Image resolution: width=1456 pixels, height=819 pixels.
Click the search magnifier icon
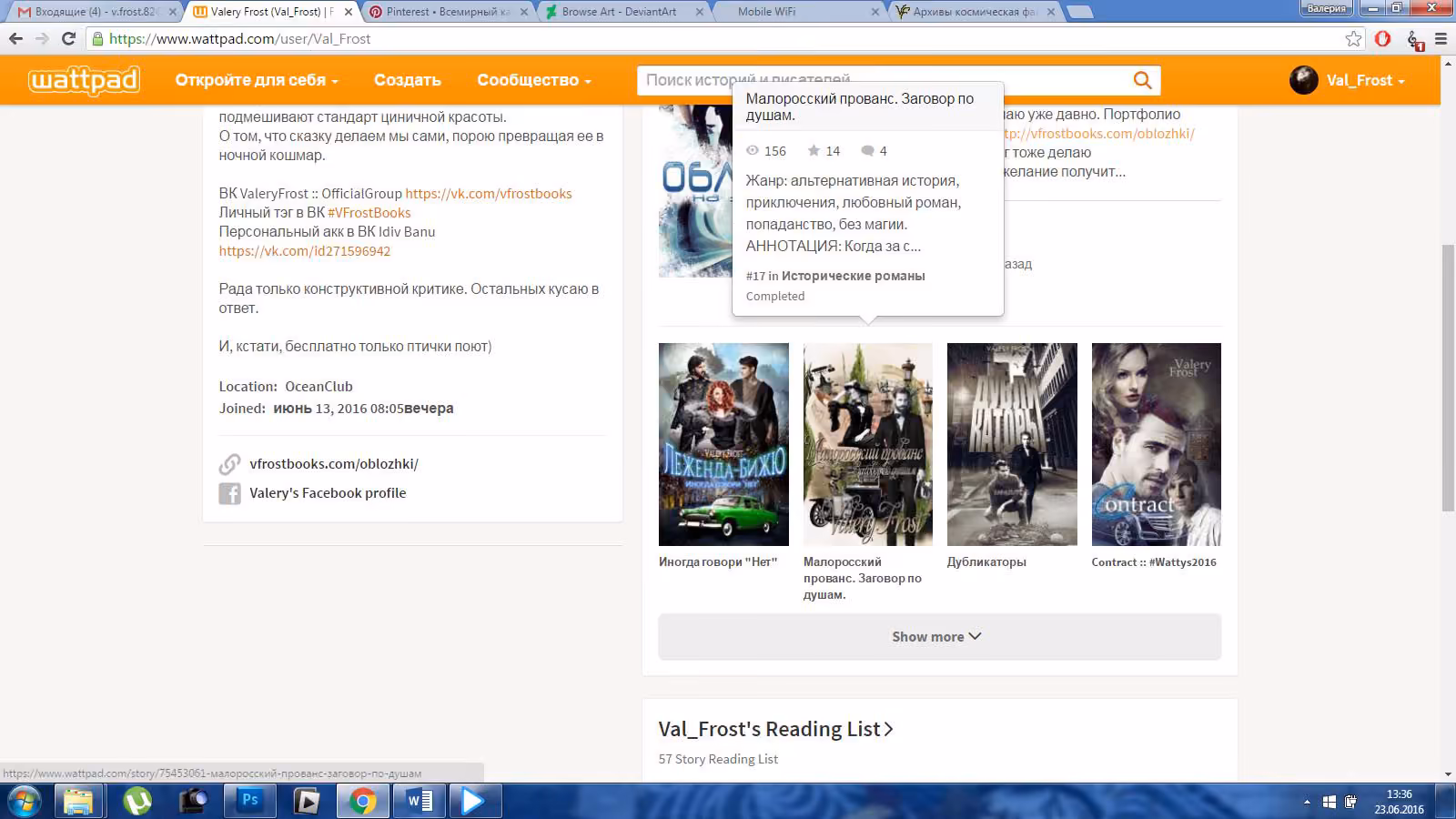pyautogui.click(x=1142, y=80)
